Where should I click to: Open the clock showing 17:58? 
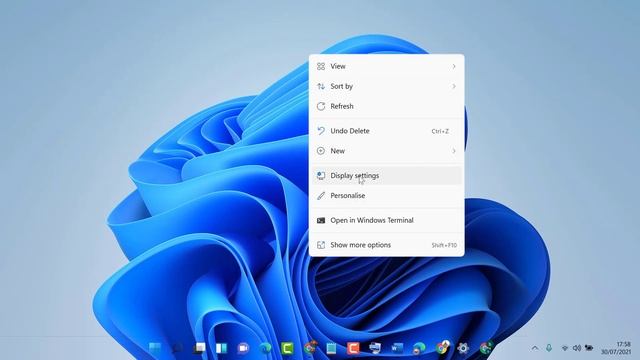616,348
